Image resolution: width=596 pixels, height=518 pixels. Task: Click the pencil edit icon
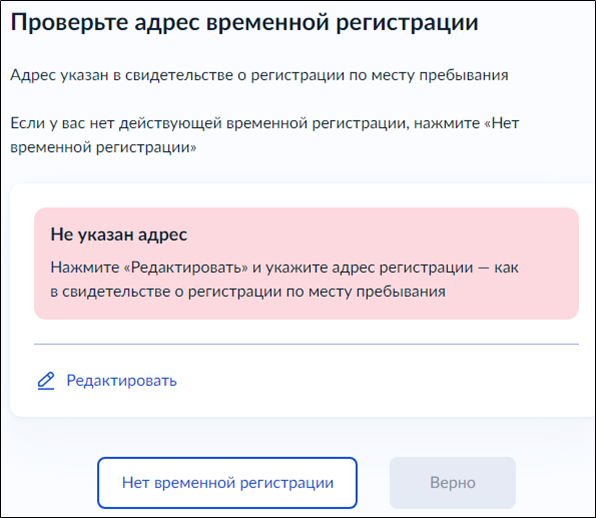point(46,381)
